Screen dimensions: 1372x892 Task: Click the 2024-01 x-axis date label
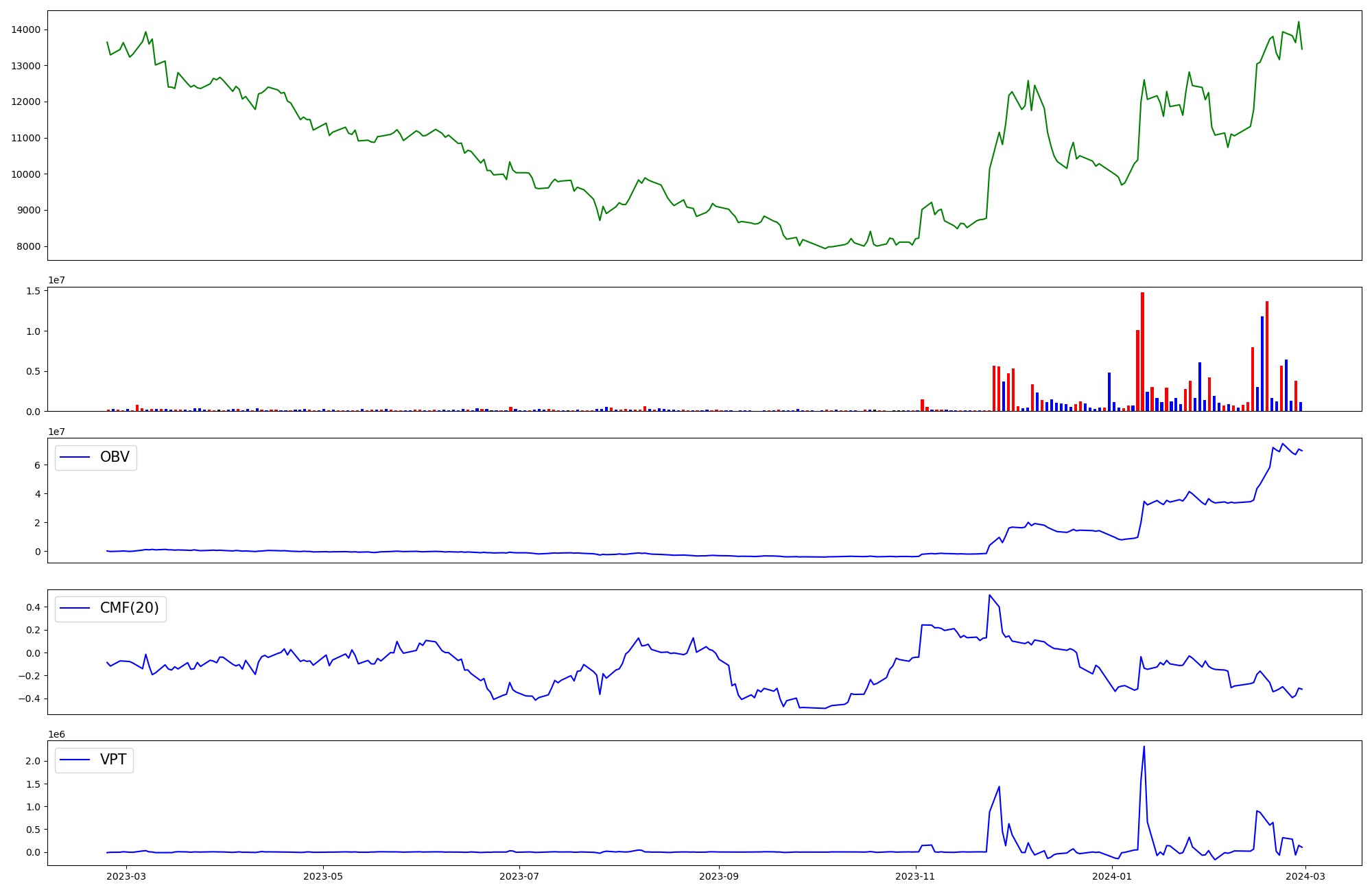(x=1112, y=876)
